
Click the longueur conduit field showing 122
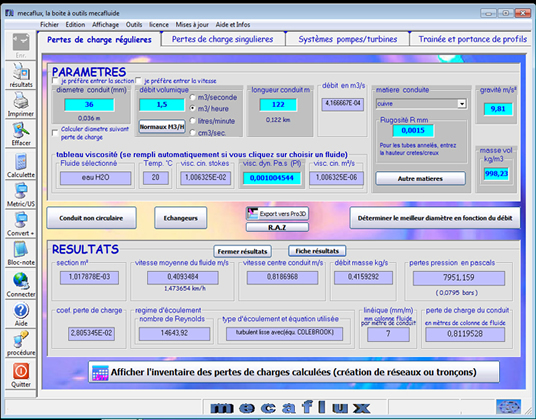tap(278, 105)
